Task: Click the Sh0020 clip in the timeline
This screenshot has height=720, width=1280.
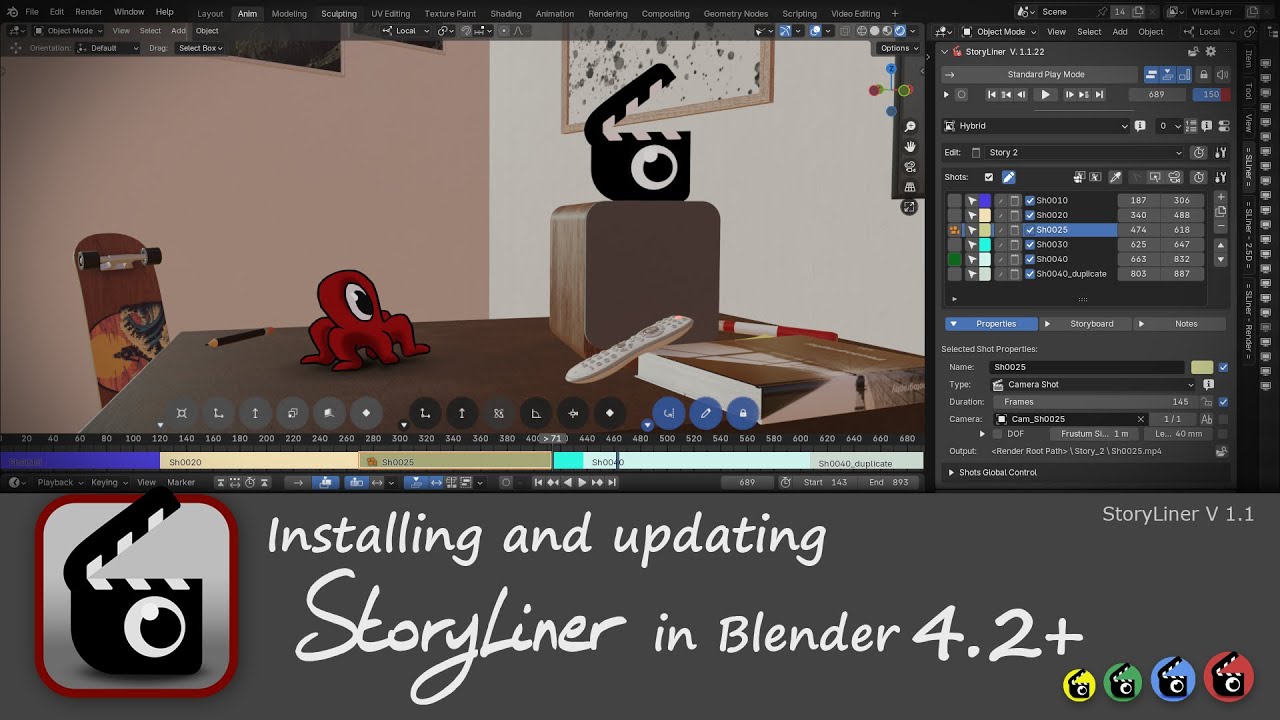Action: (259, 462)
